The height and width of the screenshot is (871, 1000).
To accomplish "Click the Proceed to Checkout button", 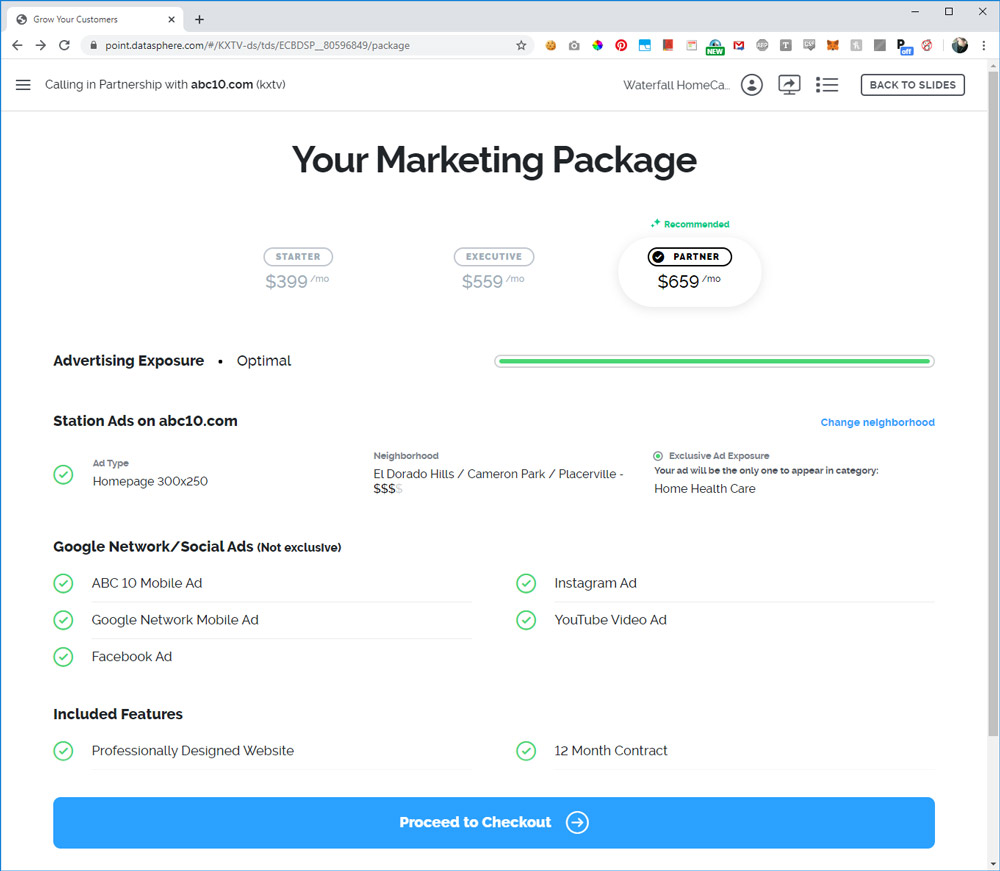I will click(494, 822).
